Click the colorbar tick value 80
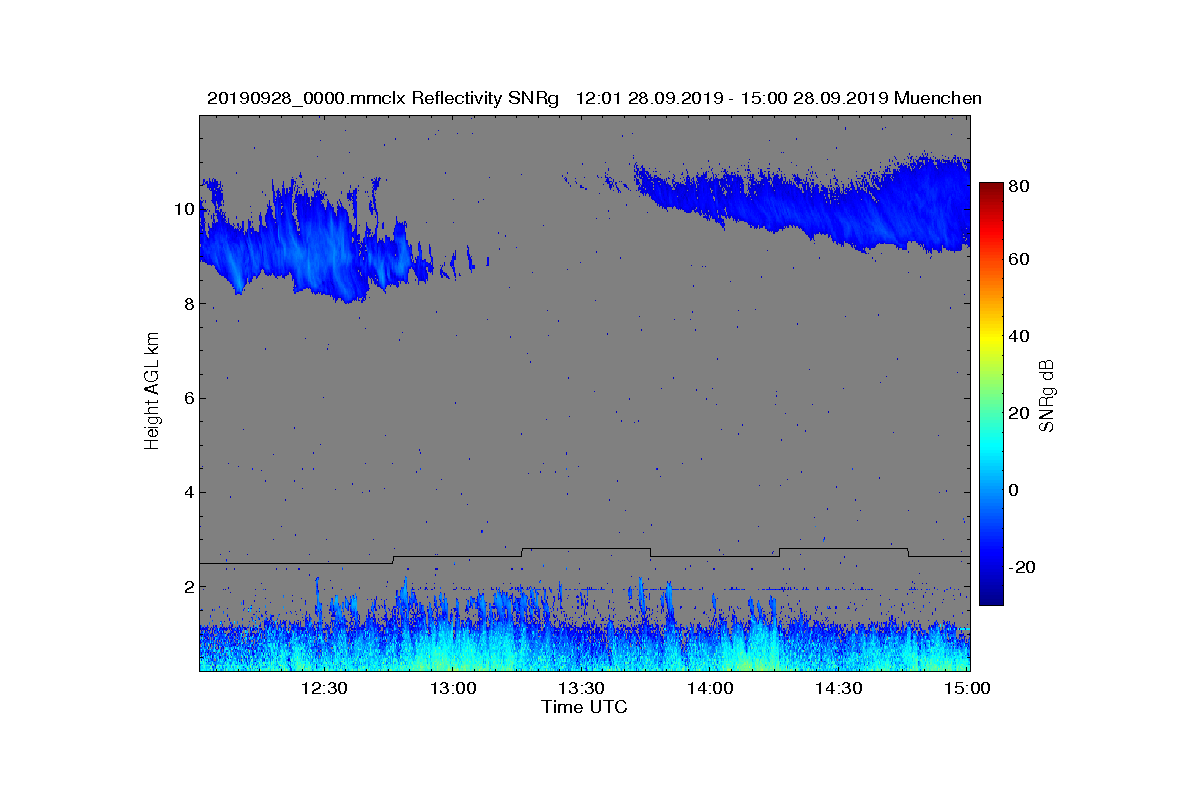 [1020, 186]
